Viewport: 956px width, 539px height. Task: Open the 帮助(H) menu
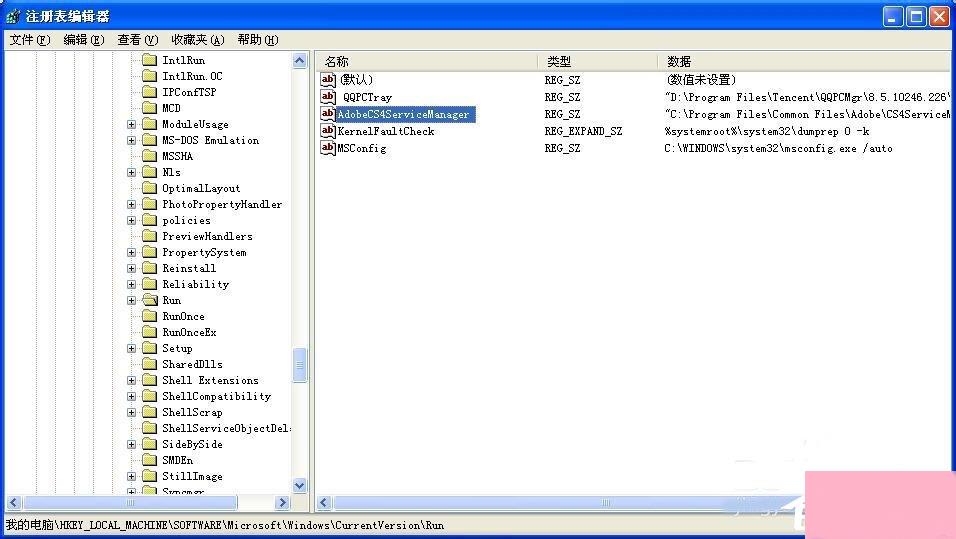click(258, 40)
